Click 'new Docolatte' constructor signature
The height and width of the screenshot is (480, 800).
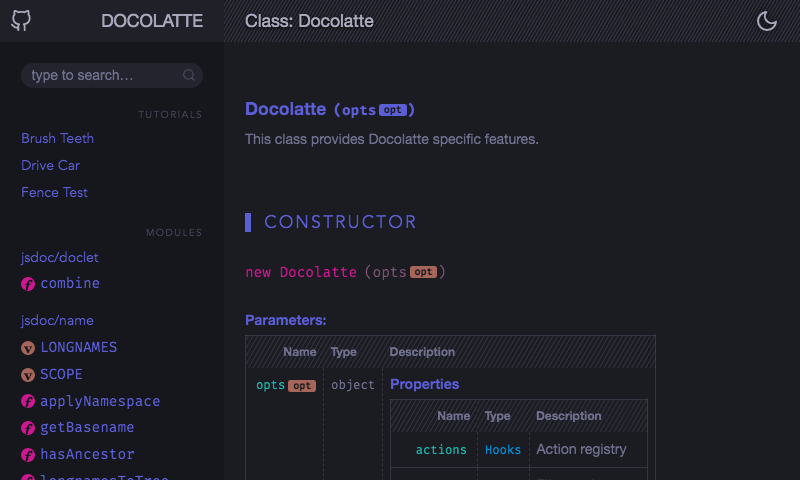click(301, 272)
